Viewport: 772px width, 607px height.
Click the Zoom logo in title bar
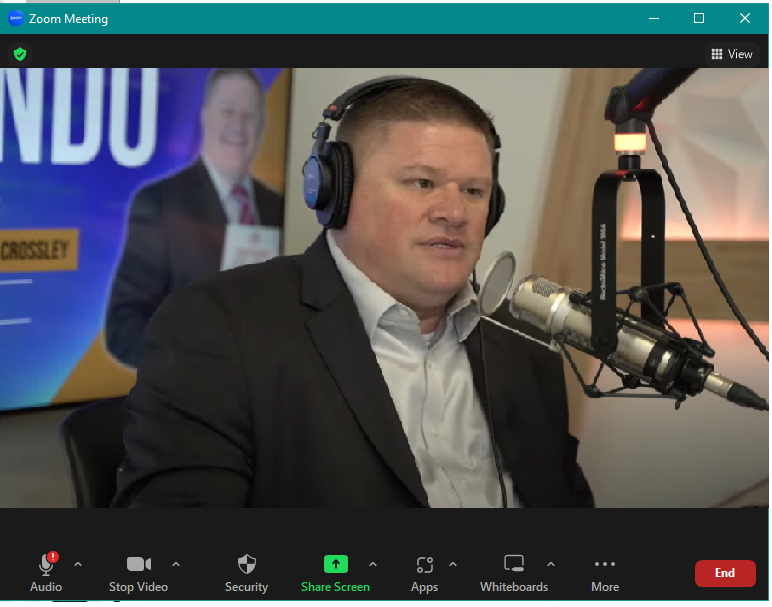(15, 18)
